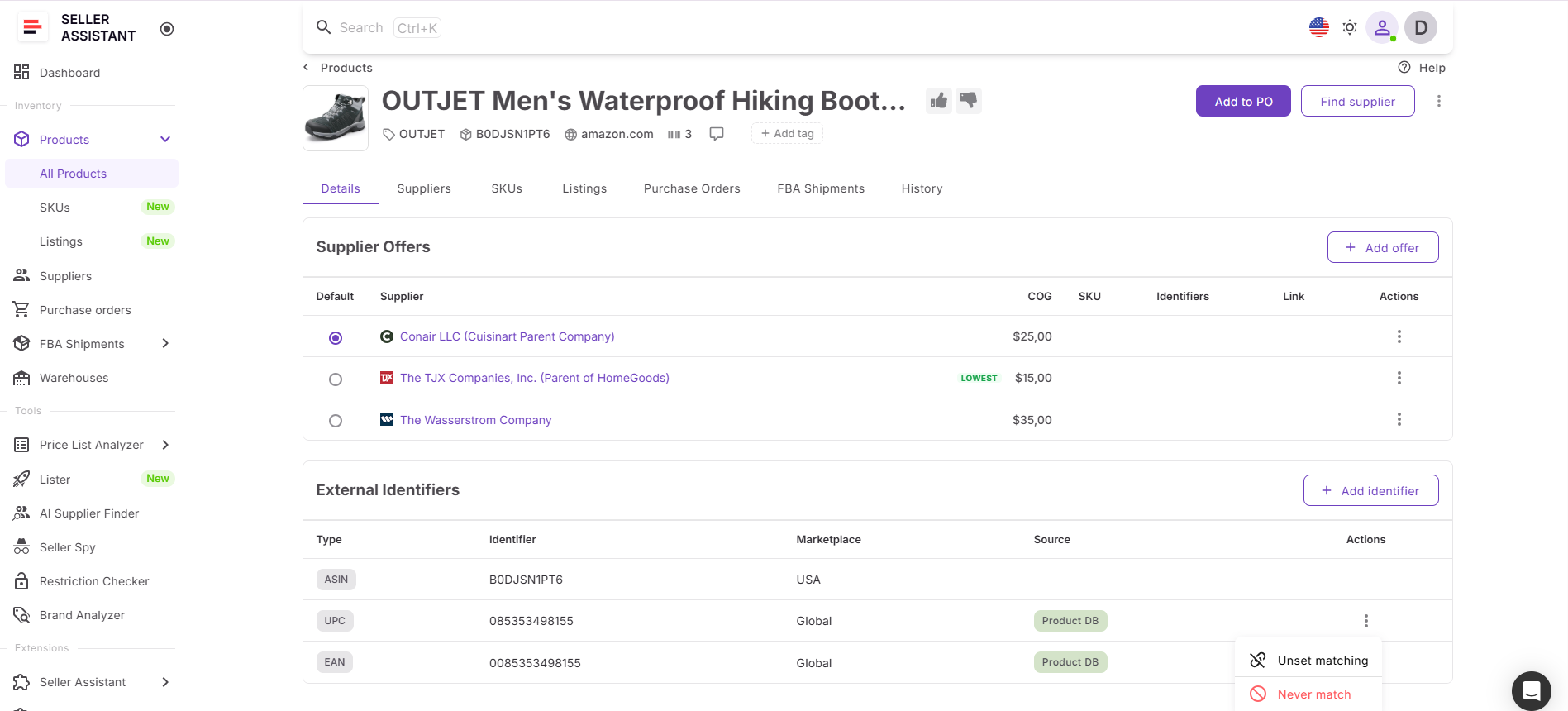Image resolution: width=1568 pixels, height=711 pixels.
Task: Open the product header more options menu
Action: pyautogui.click(x=1438, y=101)
